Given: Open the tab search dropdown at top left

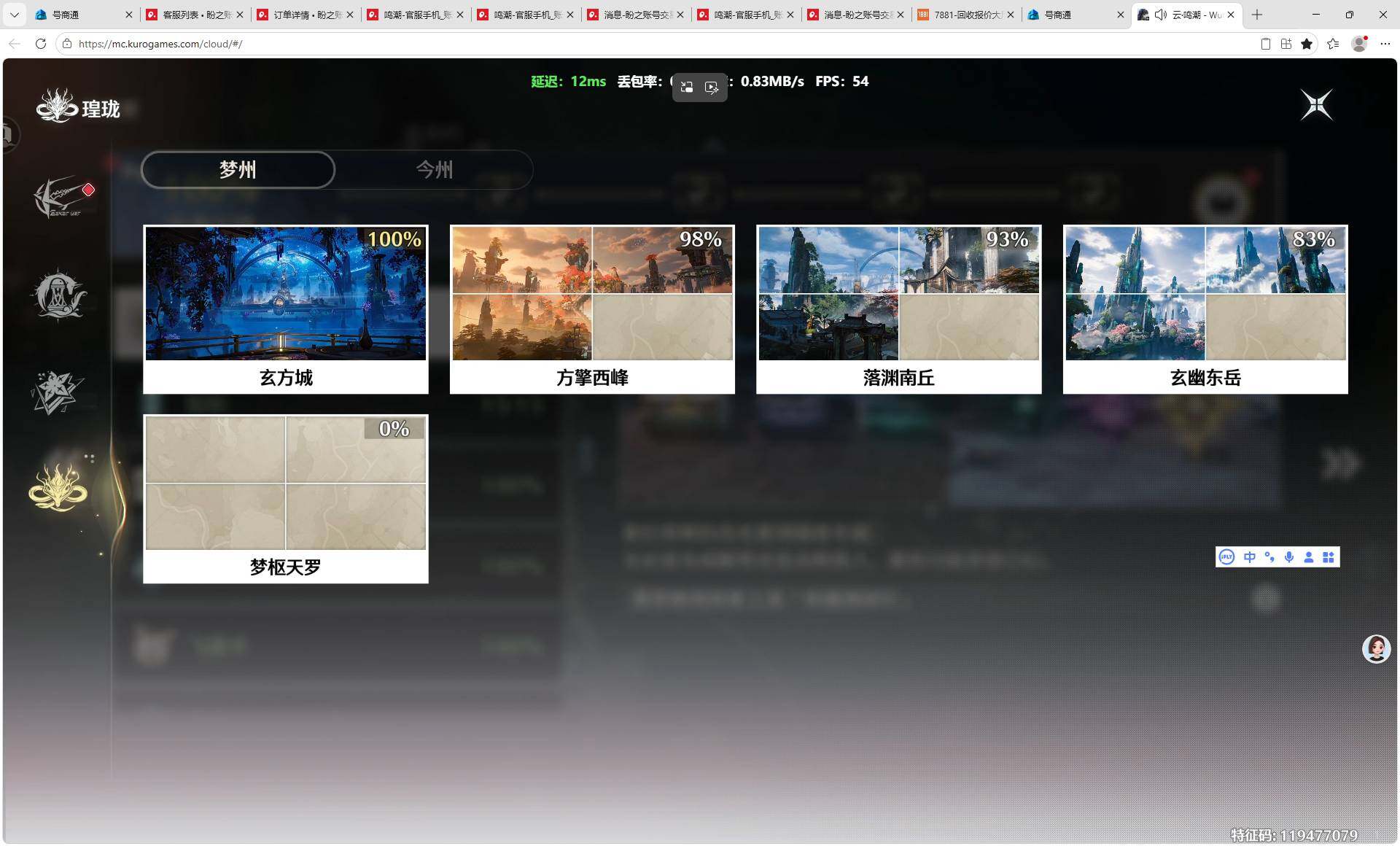Looking at the screenshot, I should 14,15.
